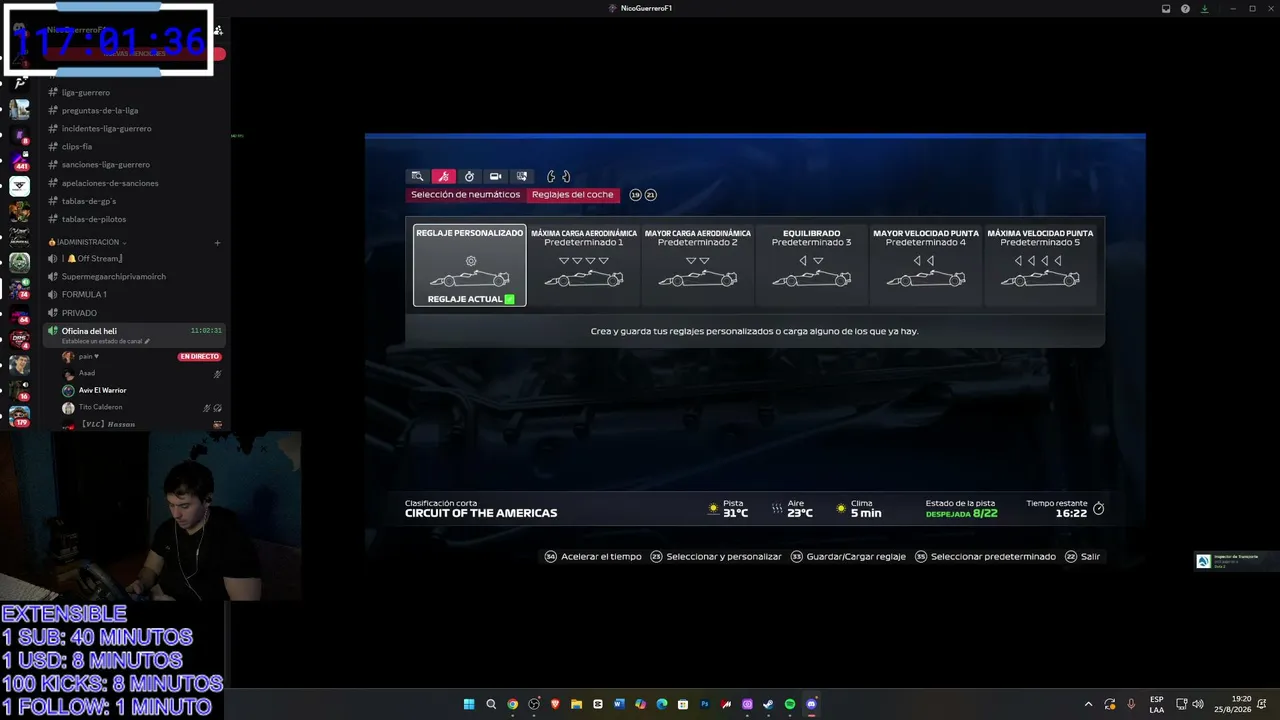Open the camera settings tab icon
Image resolution: width=1280 pixels, height=720 pixels.
[x=496, y=177]
